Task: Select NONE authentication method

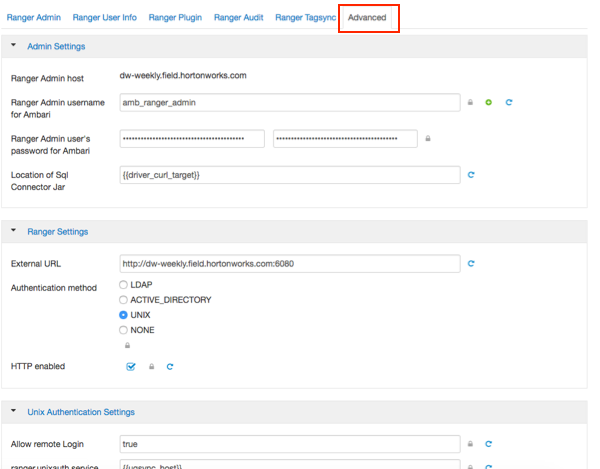Action: [123, 330]
